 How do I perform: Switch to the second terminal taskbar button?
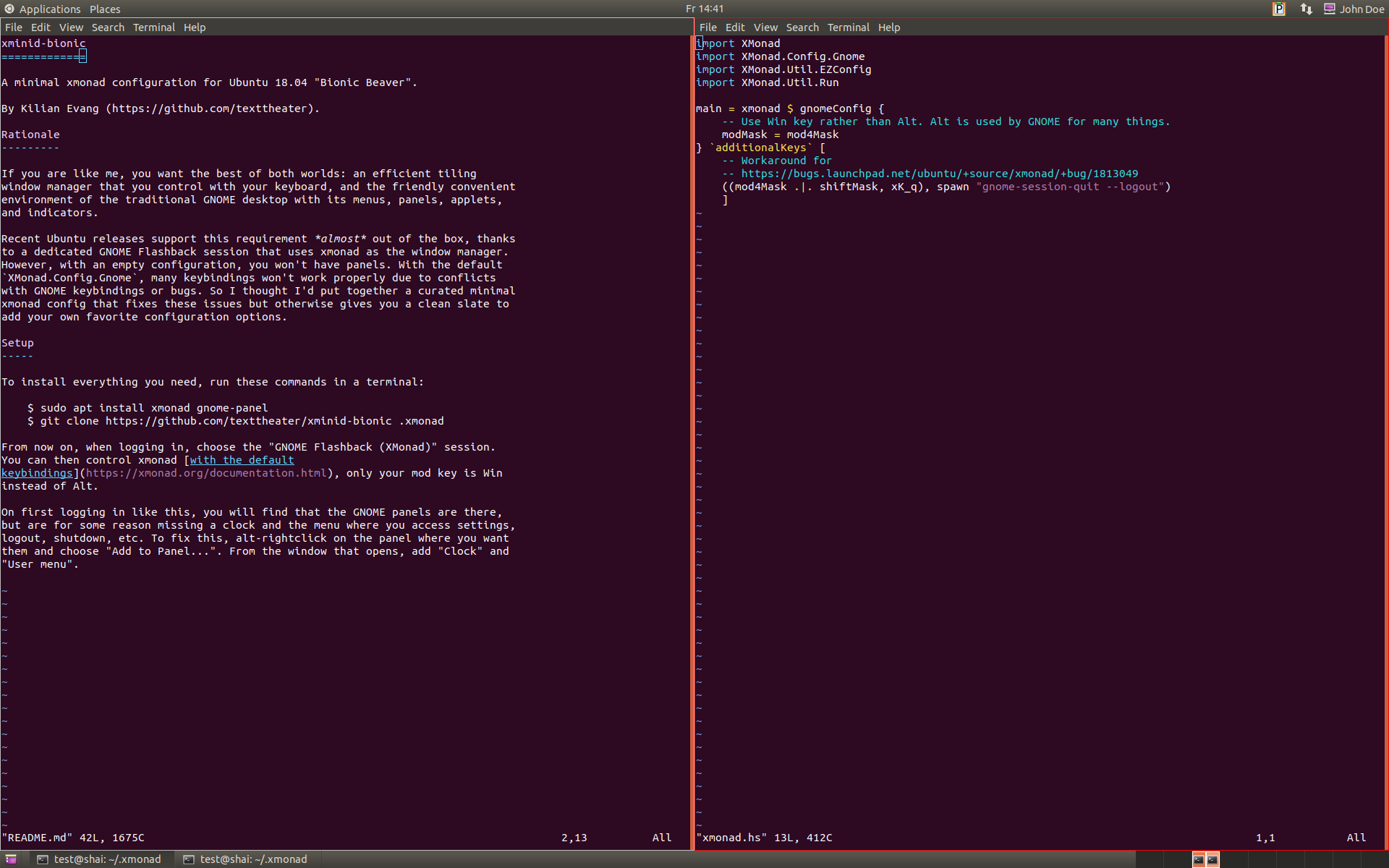click(246, 859)
